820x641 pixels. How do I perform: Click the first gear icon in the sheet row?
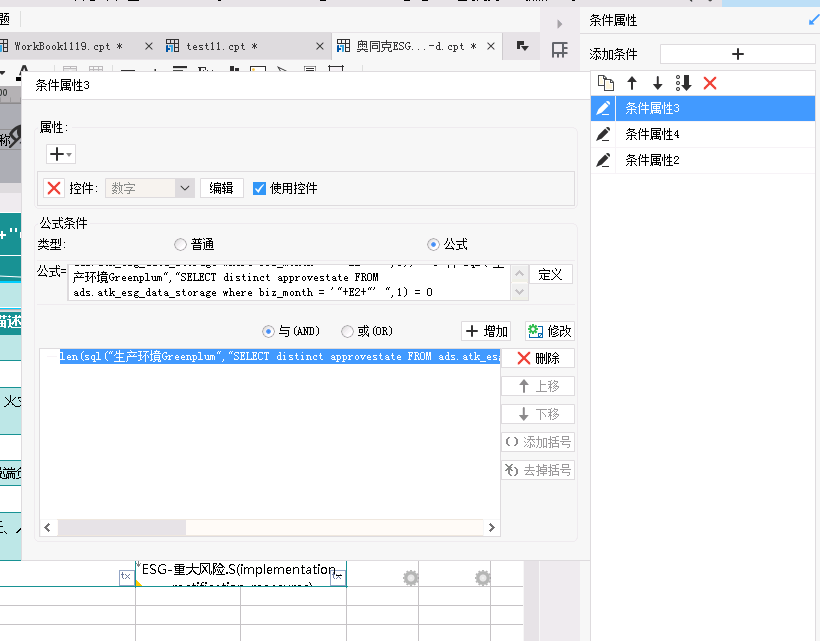coord(411,578)
